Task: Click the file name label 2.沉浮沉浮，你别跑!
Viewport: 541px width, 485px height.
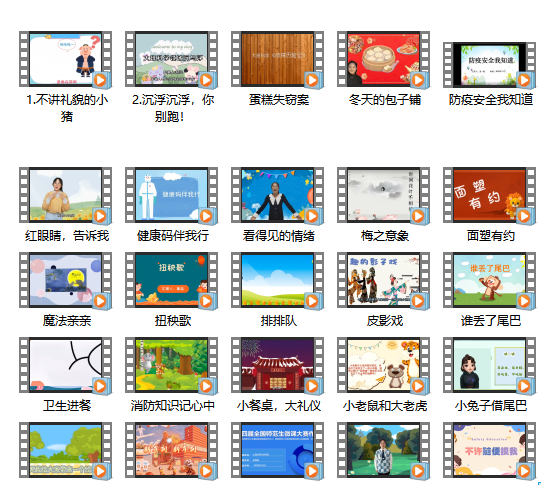Action: [x=173, y=108]
